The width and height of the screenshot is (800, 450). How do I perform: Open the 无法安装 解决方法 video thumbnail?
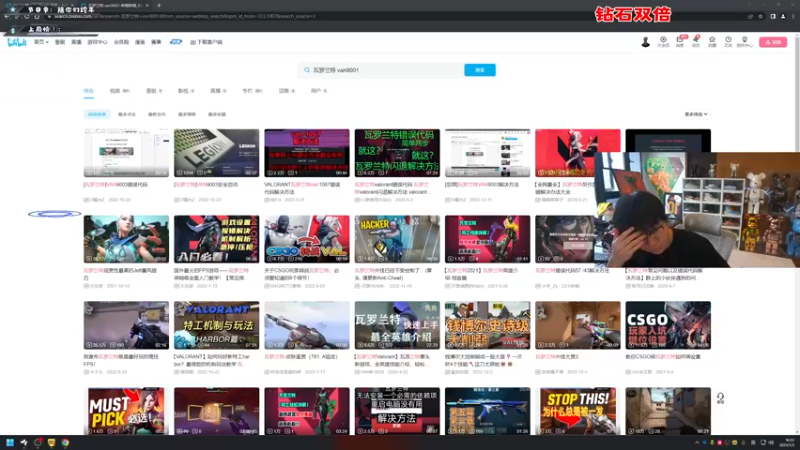pos(397,411)
